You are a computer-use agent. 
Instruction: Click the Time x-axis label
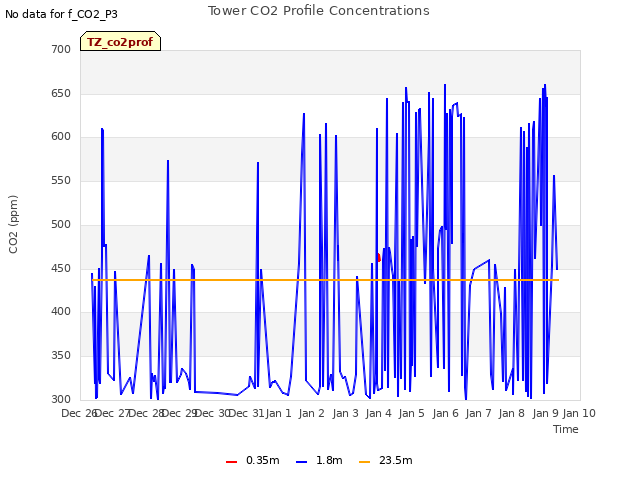(x=566, y=429)
